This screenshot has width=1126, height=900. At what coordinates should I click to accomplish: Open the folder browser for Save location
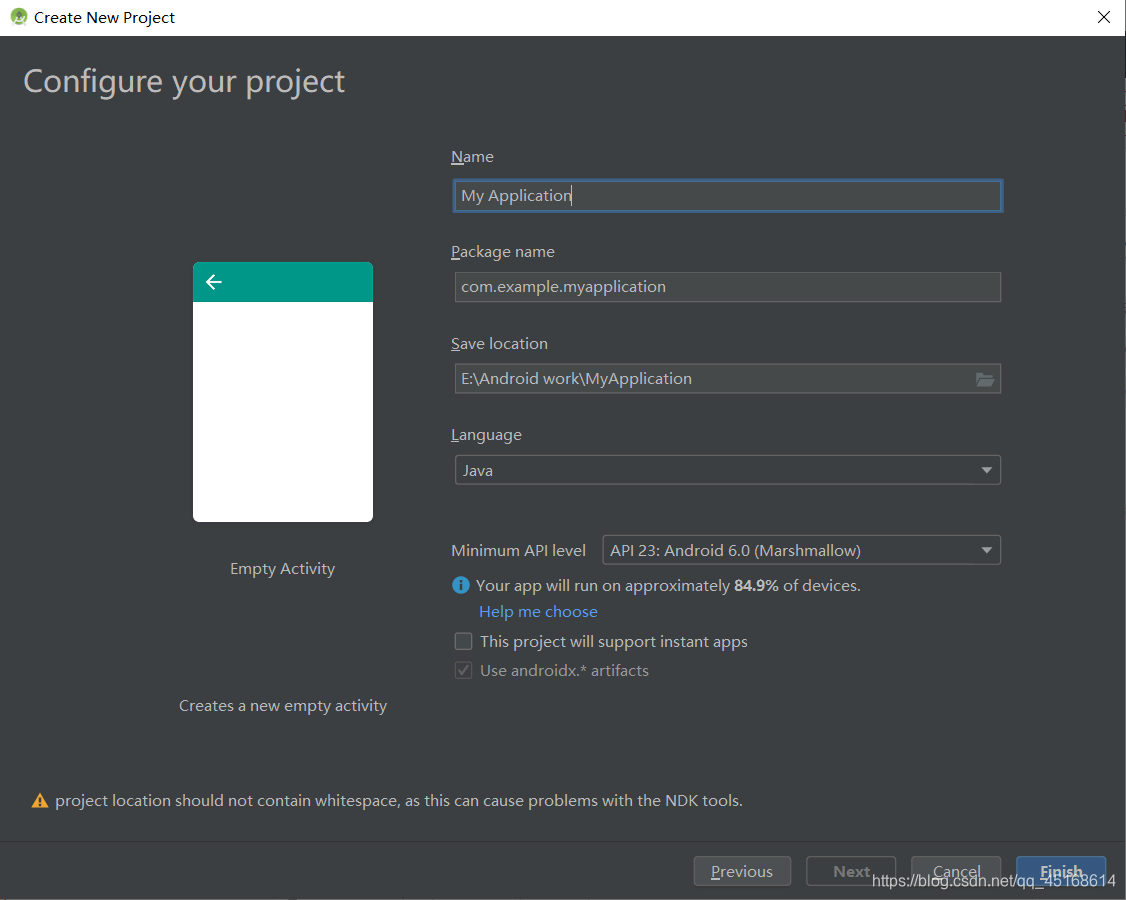(985, 379)
